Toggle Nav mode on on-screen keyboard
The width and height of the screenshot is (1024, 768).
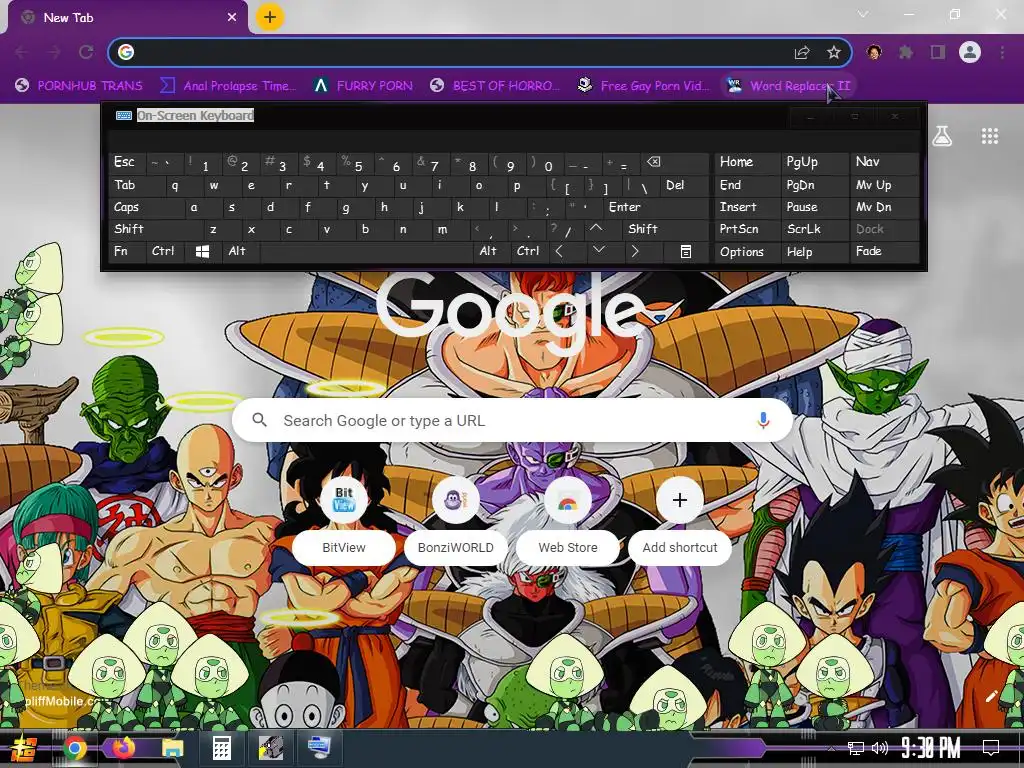point(885,162)
